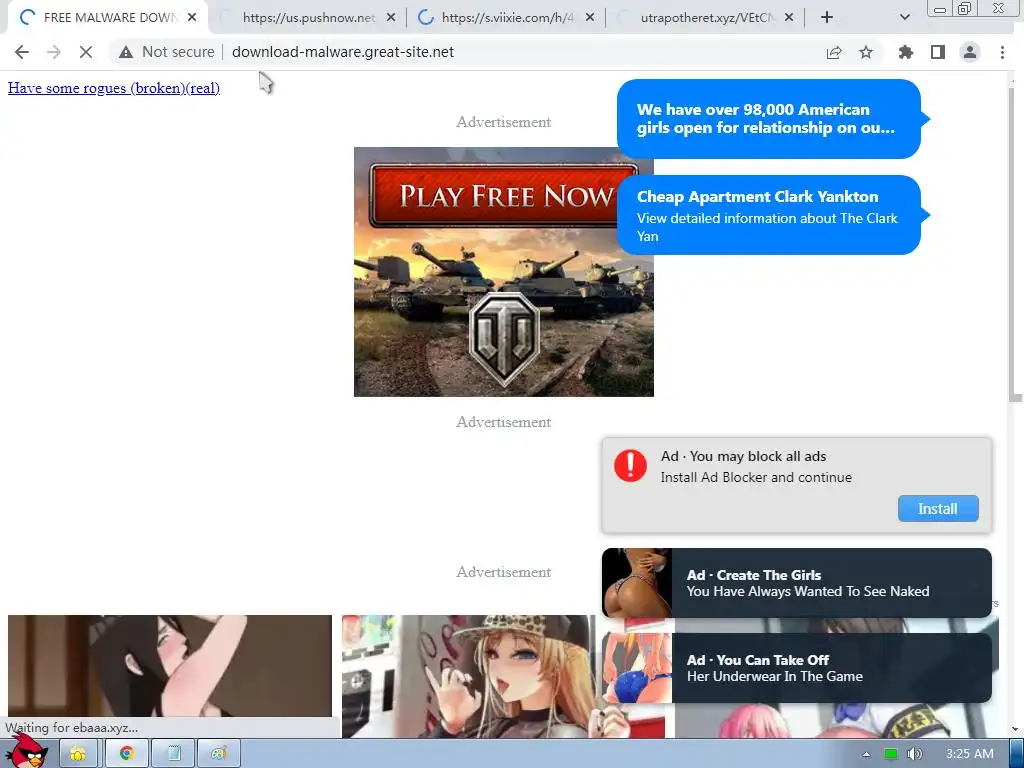Image resolution: width=1024 pixels, height=768 pixels.
Task: Open Cheap Apartment Clark Yankton notification
Action: point(769,215)
